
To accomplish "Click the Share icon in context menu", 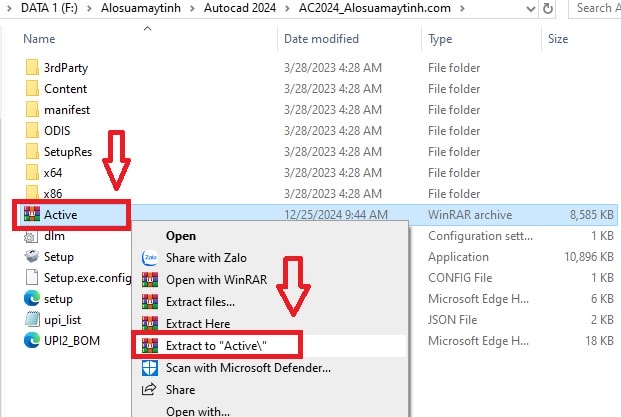I will point(151,389).
